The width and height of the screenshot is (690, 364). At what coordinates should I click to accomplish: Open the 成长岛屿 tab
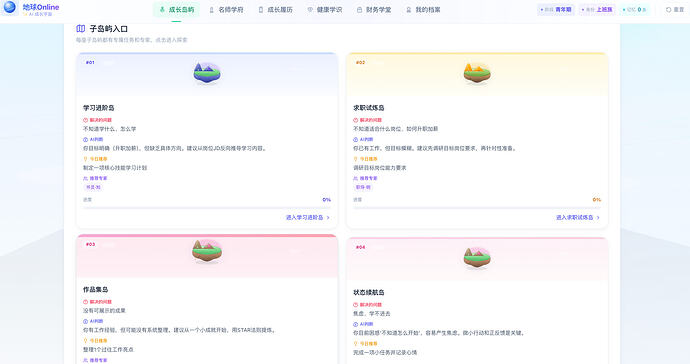pyautogui.click(x=176, y=10)
